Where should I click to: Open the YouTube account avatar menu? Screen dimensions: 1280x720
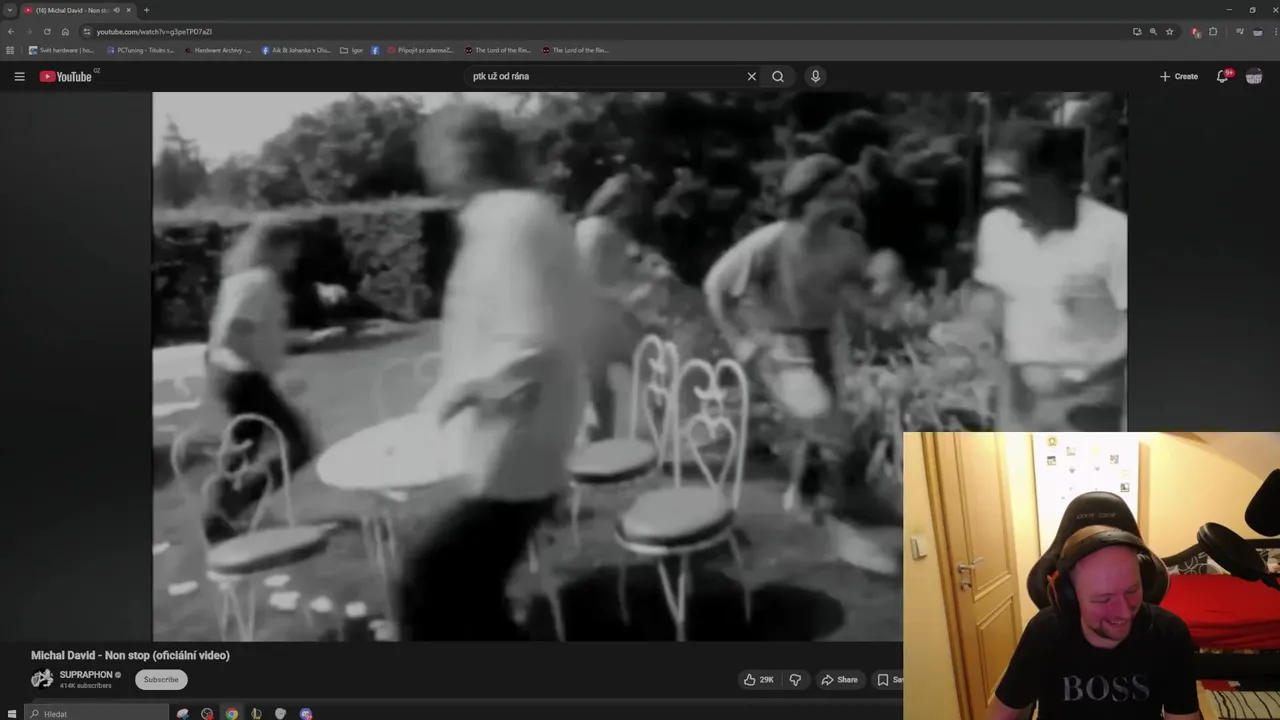[1254, 76]
